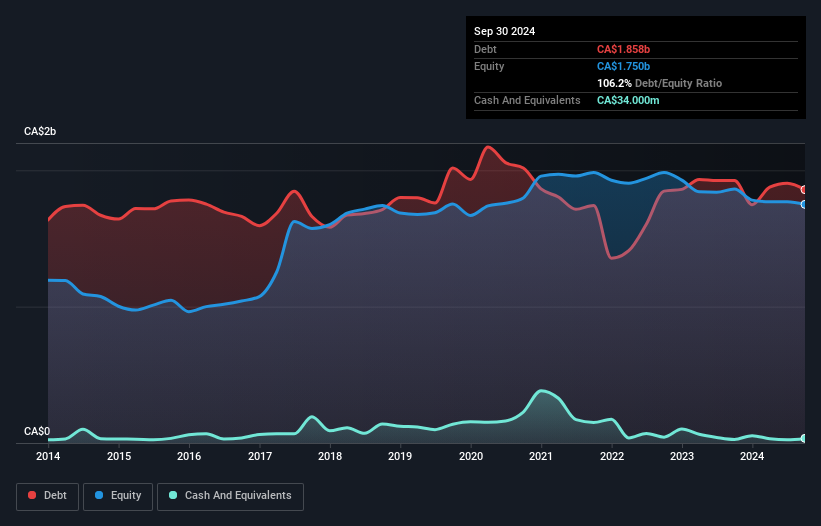Click the red Debt endpoint marker
The image size is (821, 526).
(804, 189)
